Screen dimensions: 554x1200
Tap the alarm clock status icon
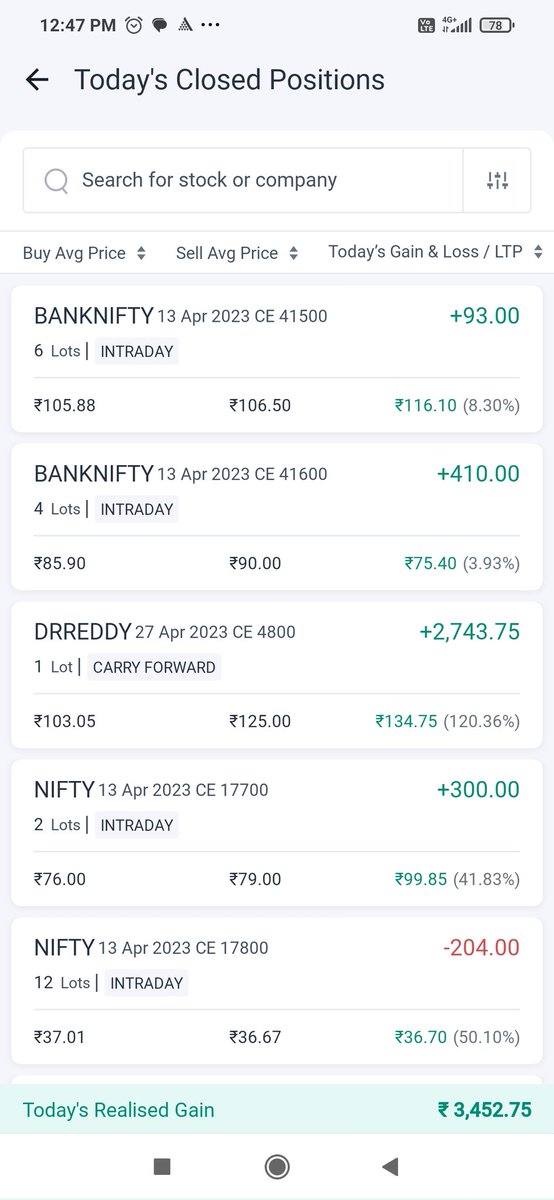[134, 25]
